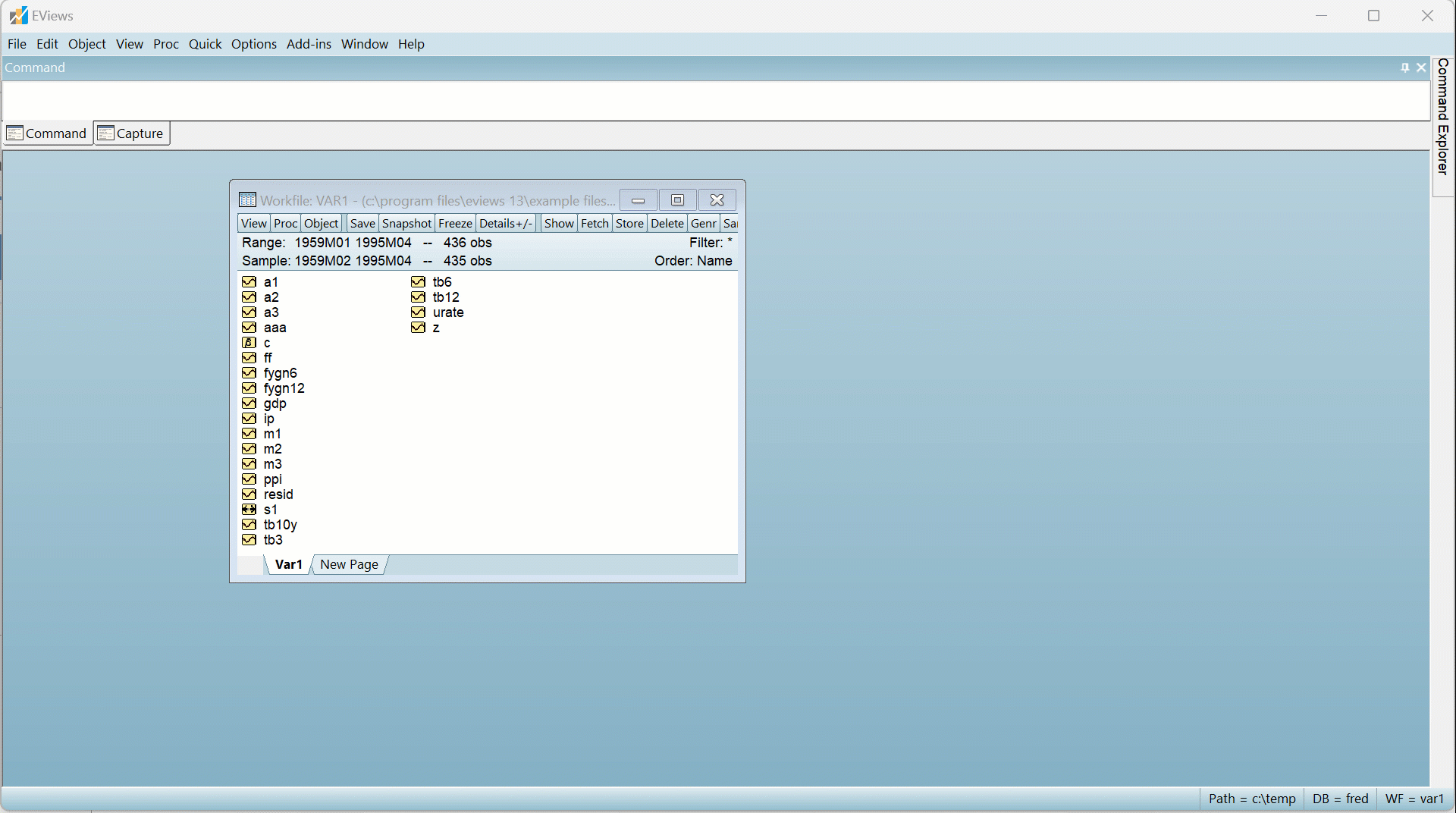Click the workfile View button
The image size is (1456, 813).
253,223
